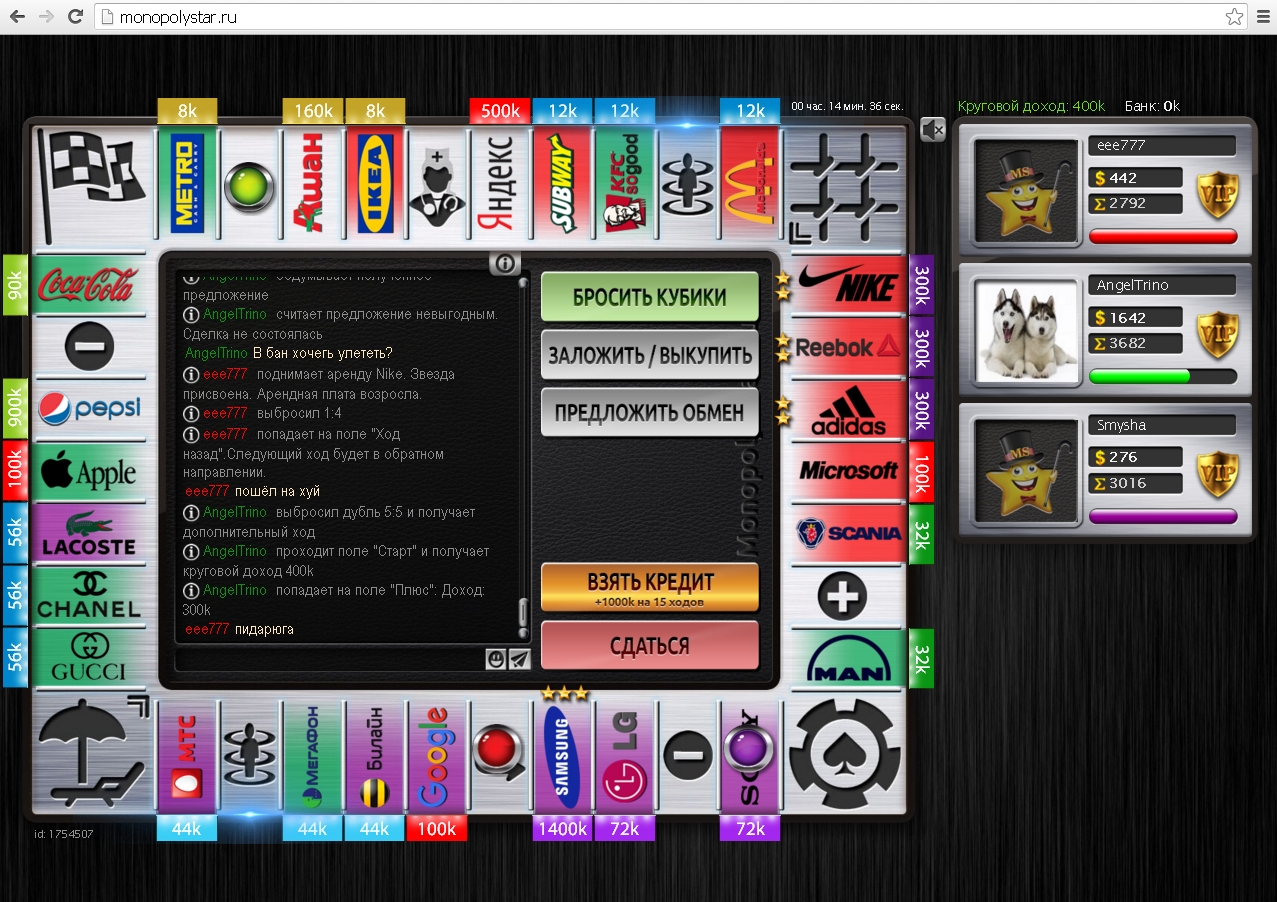Click the plus cell below Scania
This screenshot has width=1277, height=902.
(842, 597)
